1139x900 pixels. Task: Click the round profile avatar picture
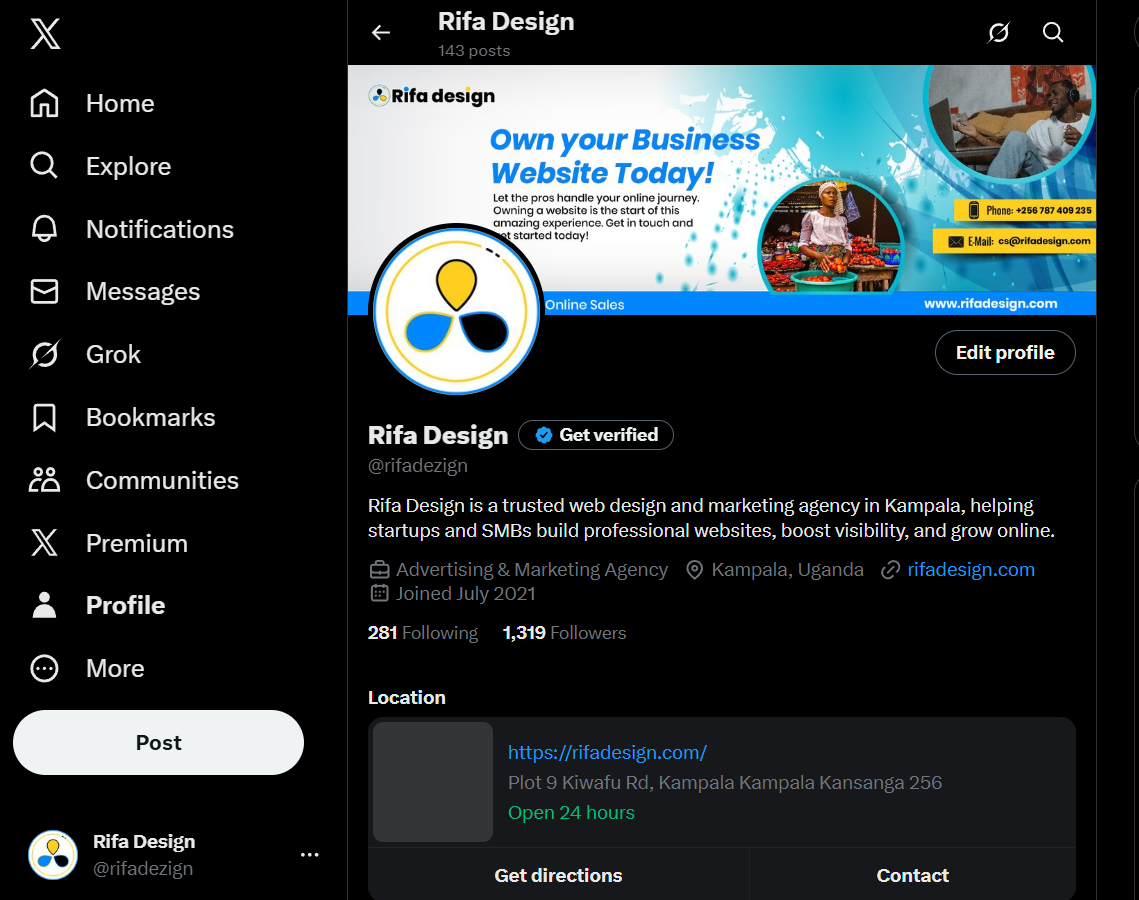[x=456, y=308]
